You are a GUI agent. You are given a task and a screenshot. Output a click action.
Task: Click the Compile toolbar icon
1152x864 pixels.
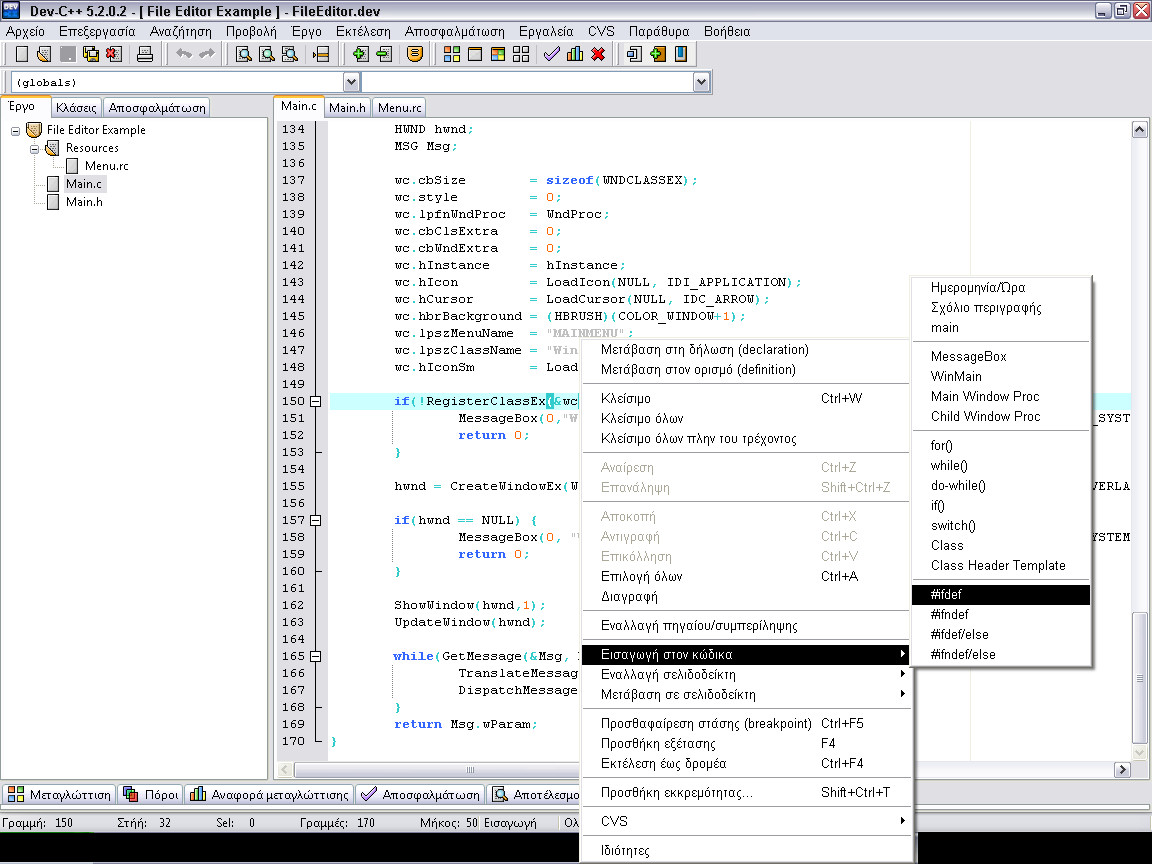452,54
